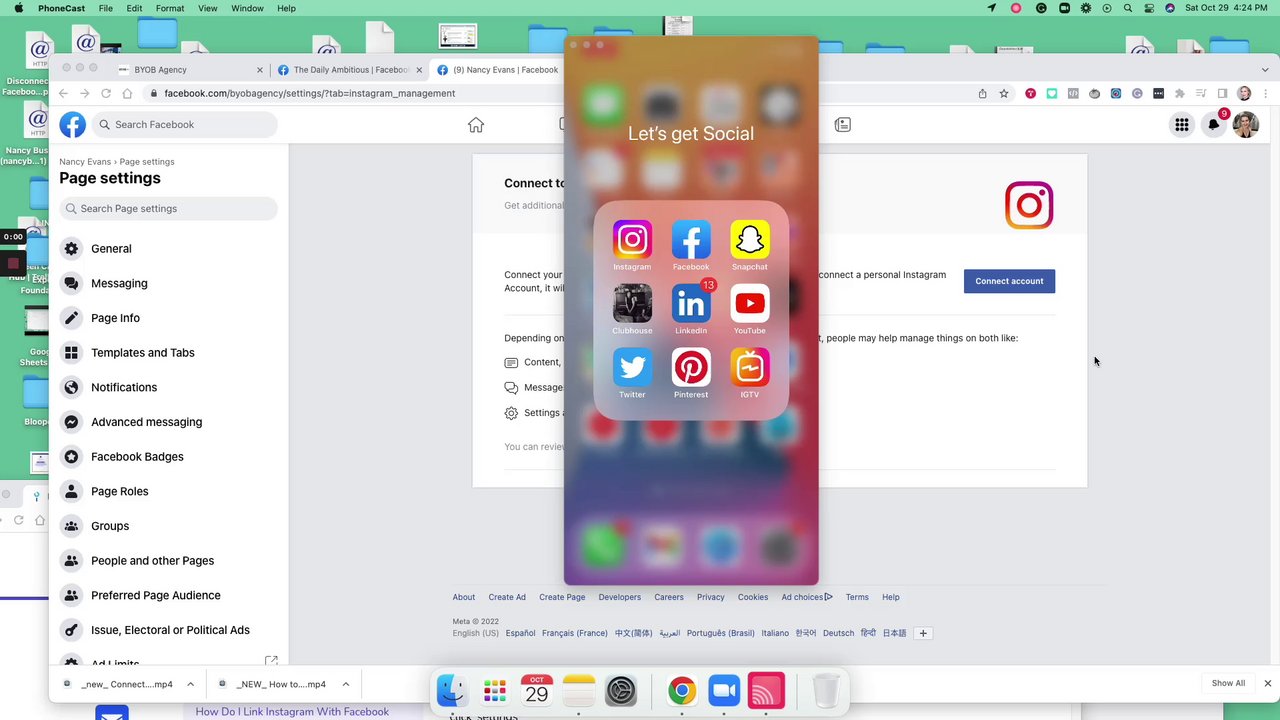This screenshot has width=1280, height=720.
Task: Open Notifications page settings
Action: (x=168, y=387)
